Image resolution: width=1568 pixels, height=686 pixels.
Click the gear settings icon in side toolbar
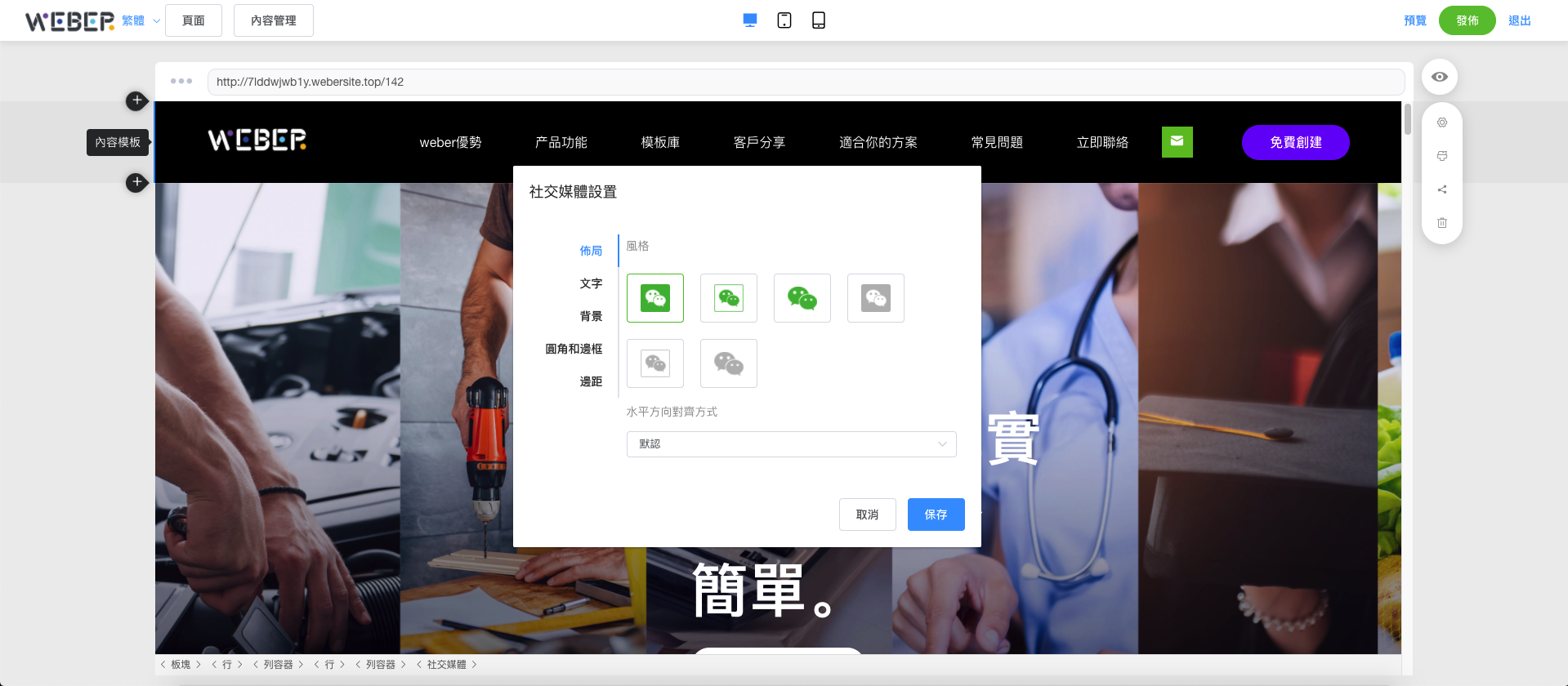[1442, 122]
